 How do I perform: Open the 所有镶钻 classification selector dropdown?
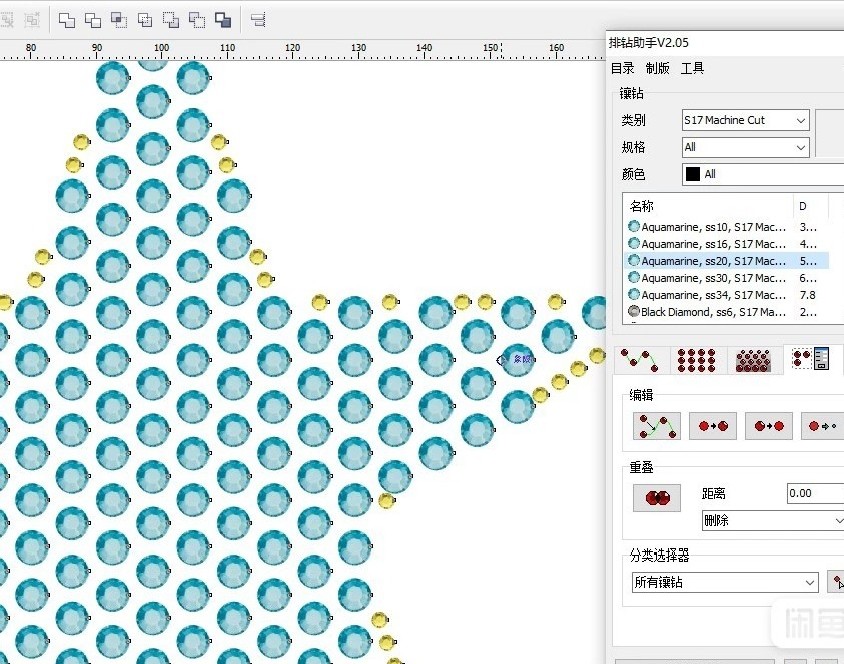tap(725, 582)
